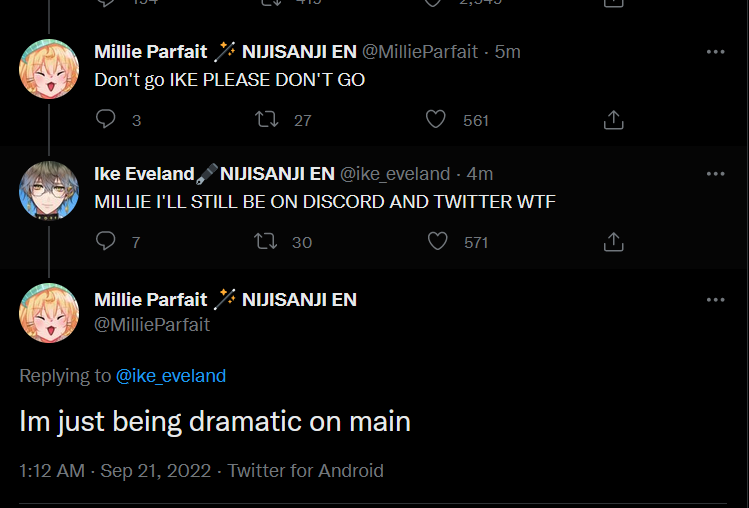Like Ike Eveland's Discord tweet

coord(435,242)
